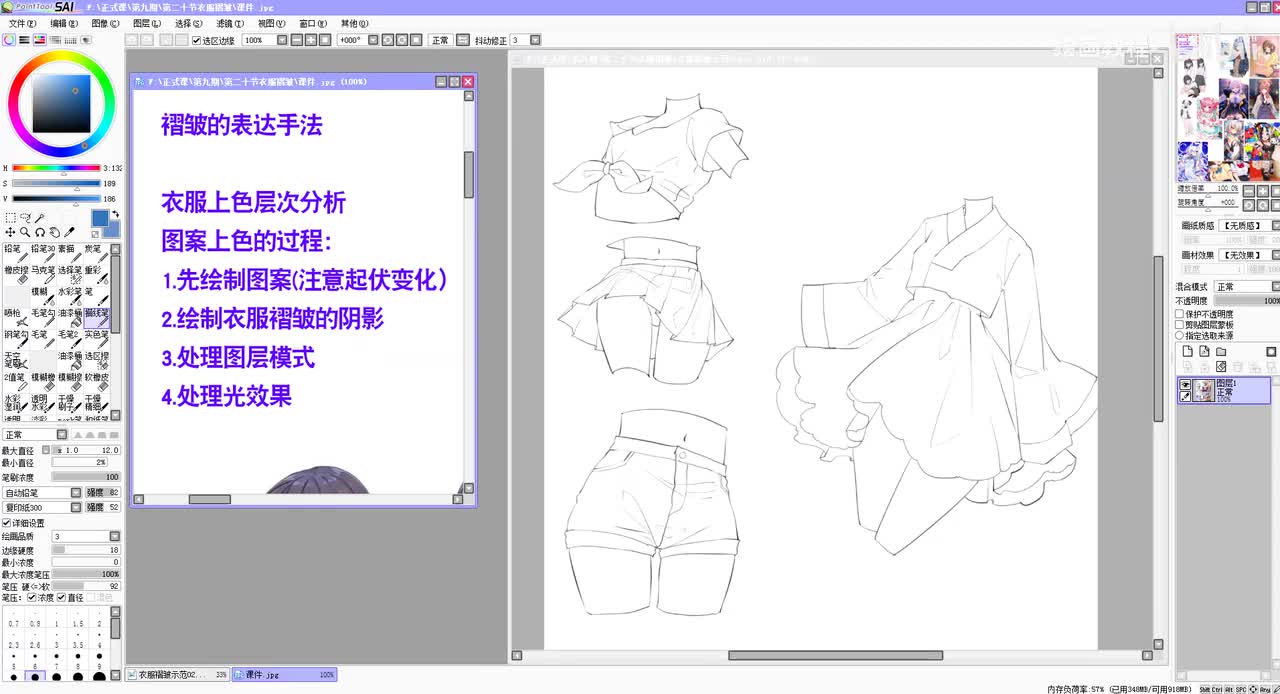The width and height of the screenshot is (1280, 694).
Task: Click the 正常 mode button in toolbar
Action: [440, 40]
